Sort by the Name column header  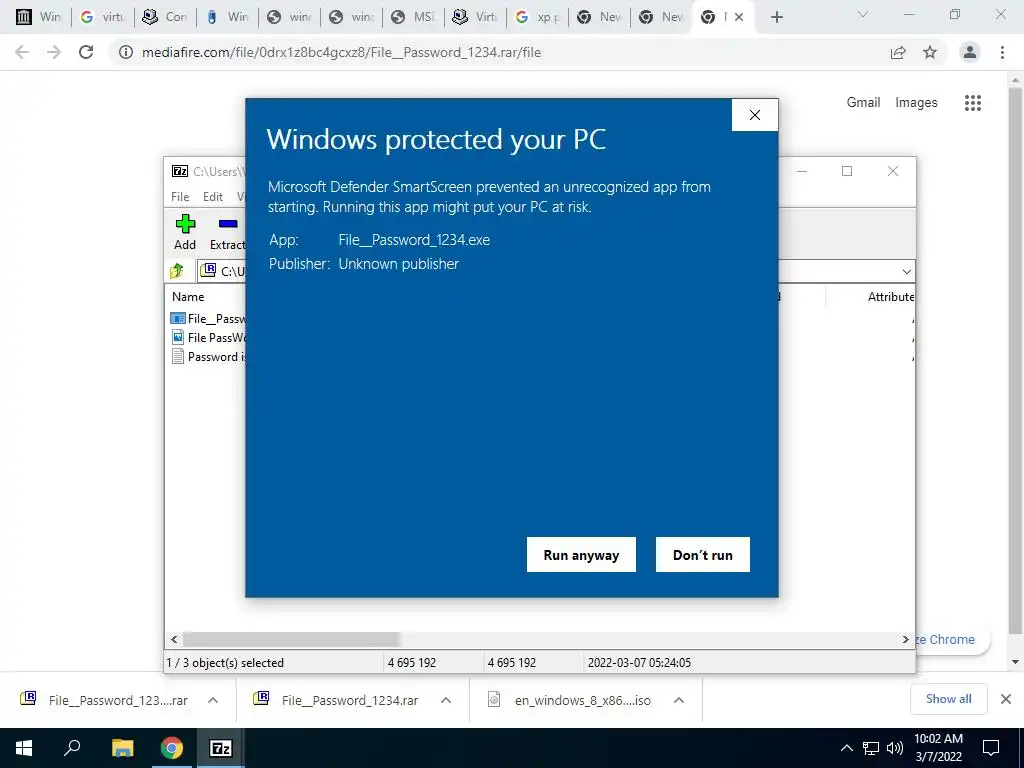tap(188, 296)
